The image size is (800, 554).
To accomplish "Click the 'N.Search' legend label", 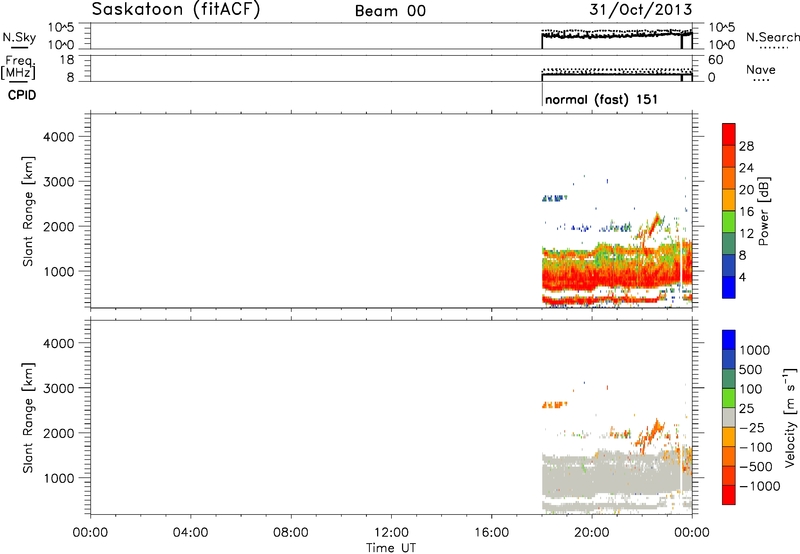I will pos(772,37).
